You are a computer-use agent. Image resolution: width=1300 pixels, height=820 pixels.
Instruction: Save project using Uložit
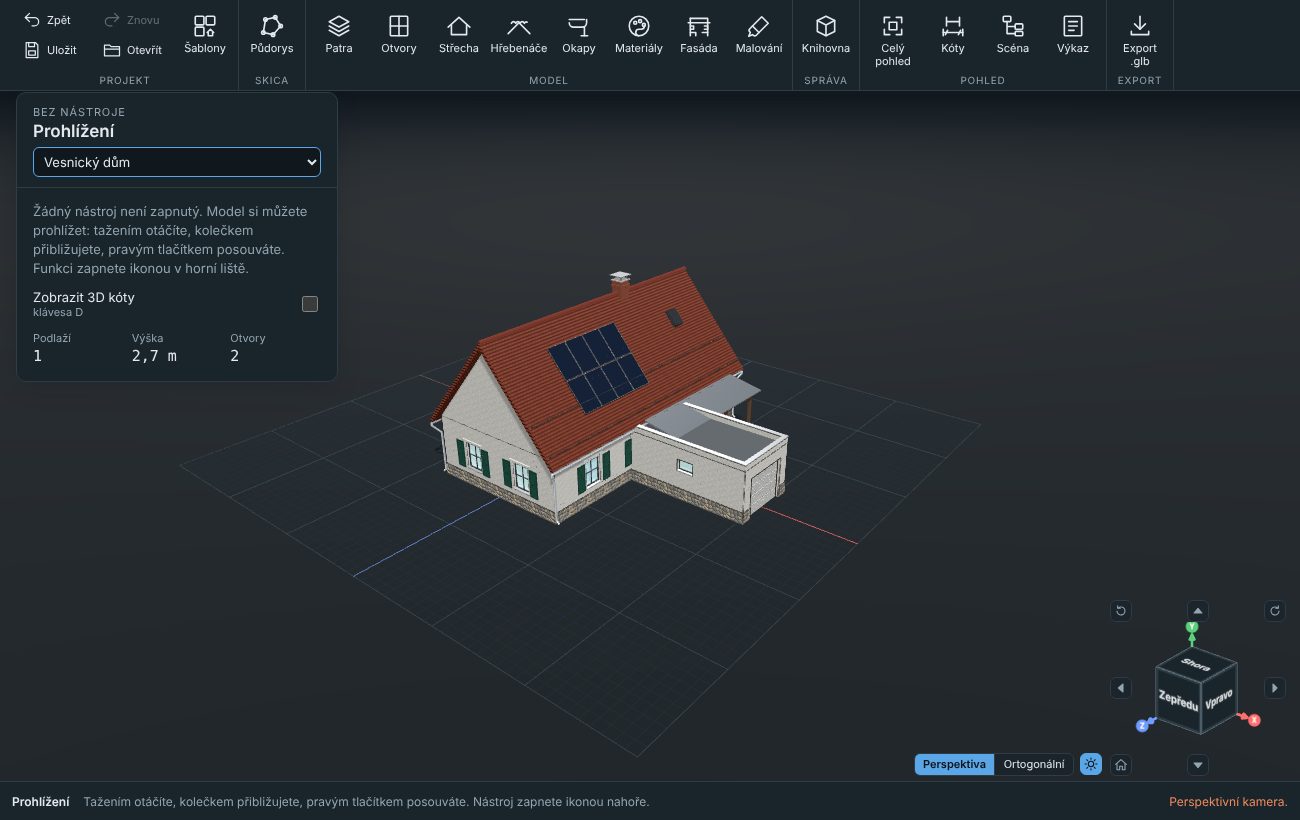(x=50, y=50)
